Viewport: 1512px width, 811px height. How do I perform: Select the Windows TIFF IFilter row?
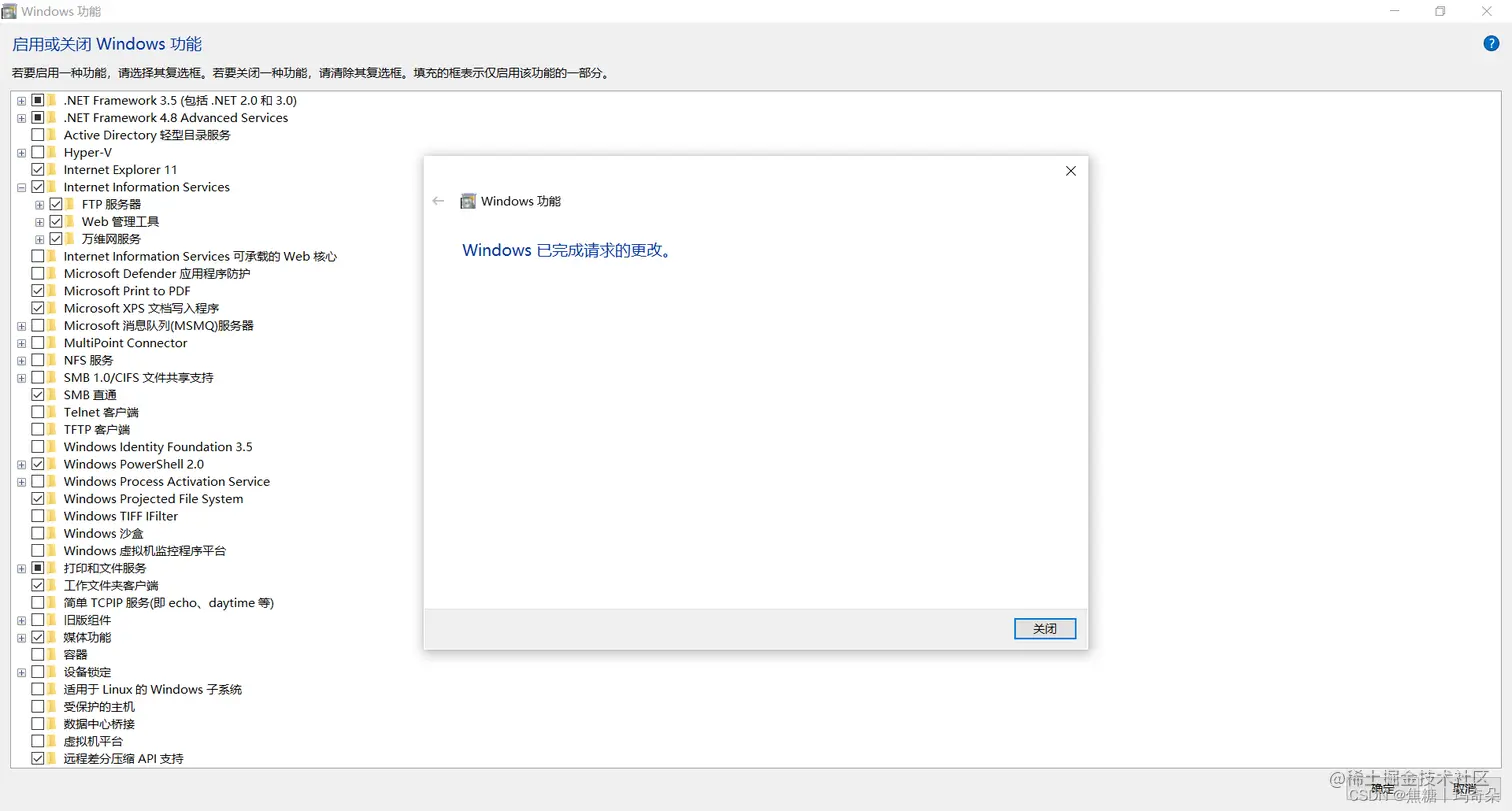121,516
